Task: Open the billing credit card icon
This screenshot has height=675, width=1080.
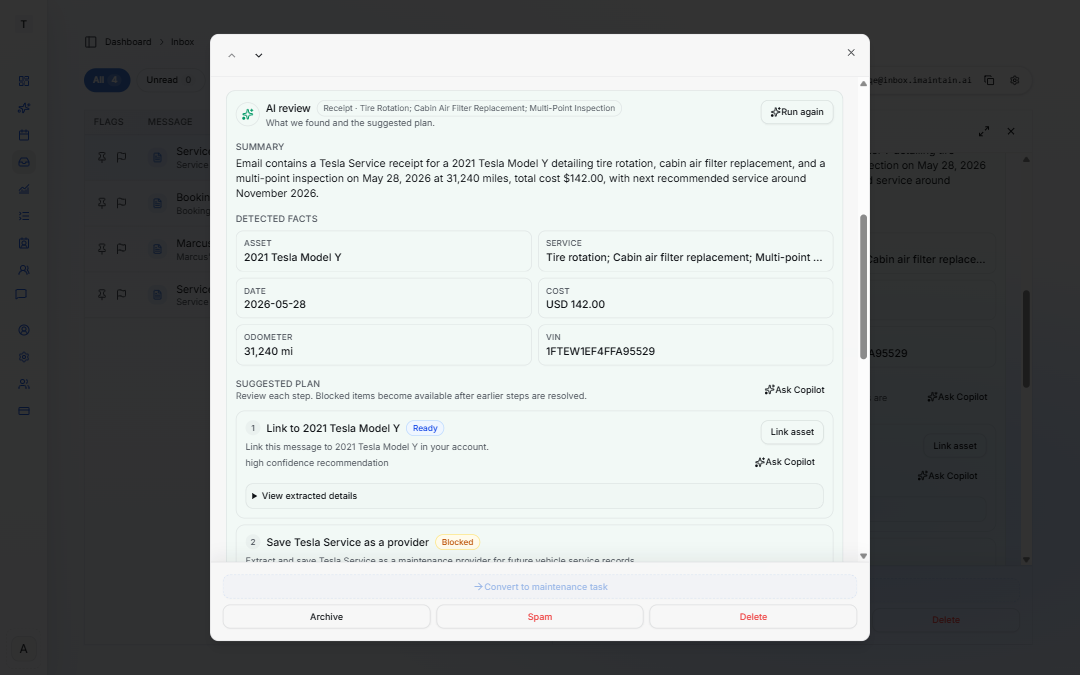Action: click(24, 411)
